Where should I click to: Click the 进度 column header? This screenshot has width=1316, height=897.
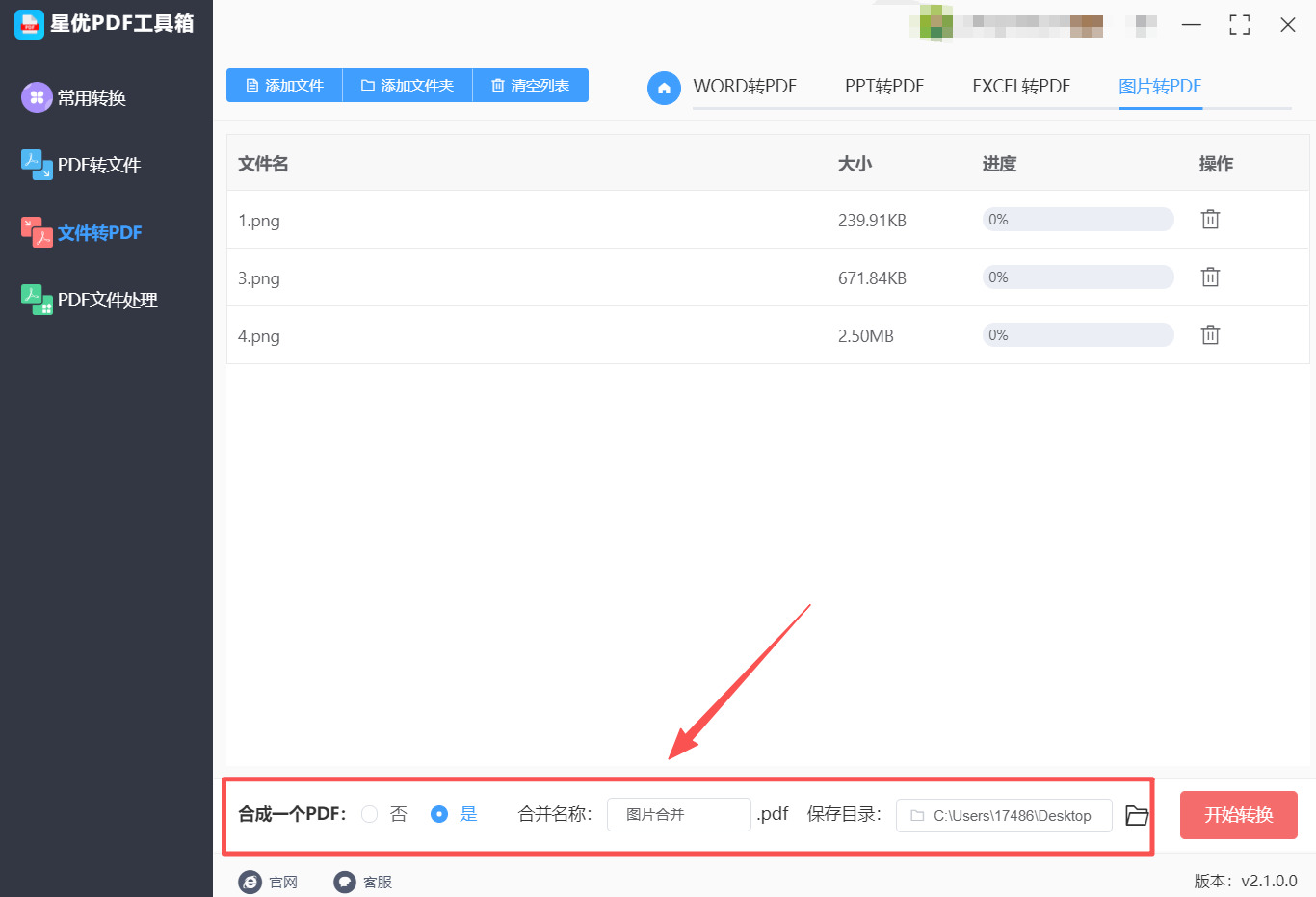999,164
